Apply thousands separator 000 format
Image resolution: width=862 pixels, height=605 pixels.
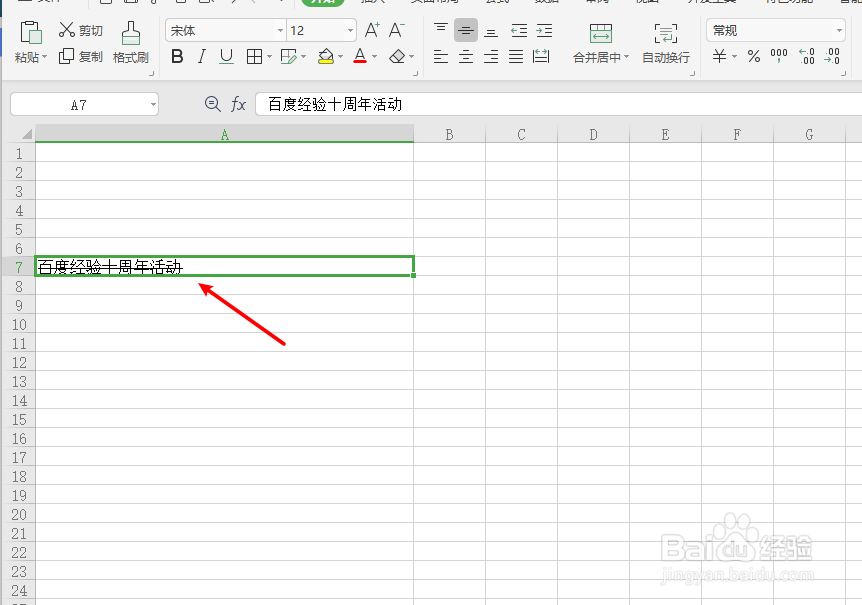click(x=779, y=56)
